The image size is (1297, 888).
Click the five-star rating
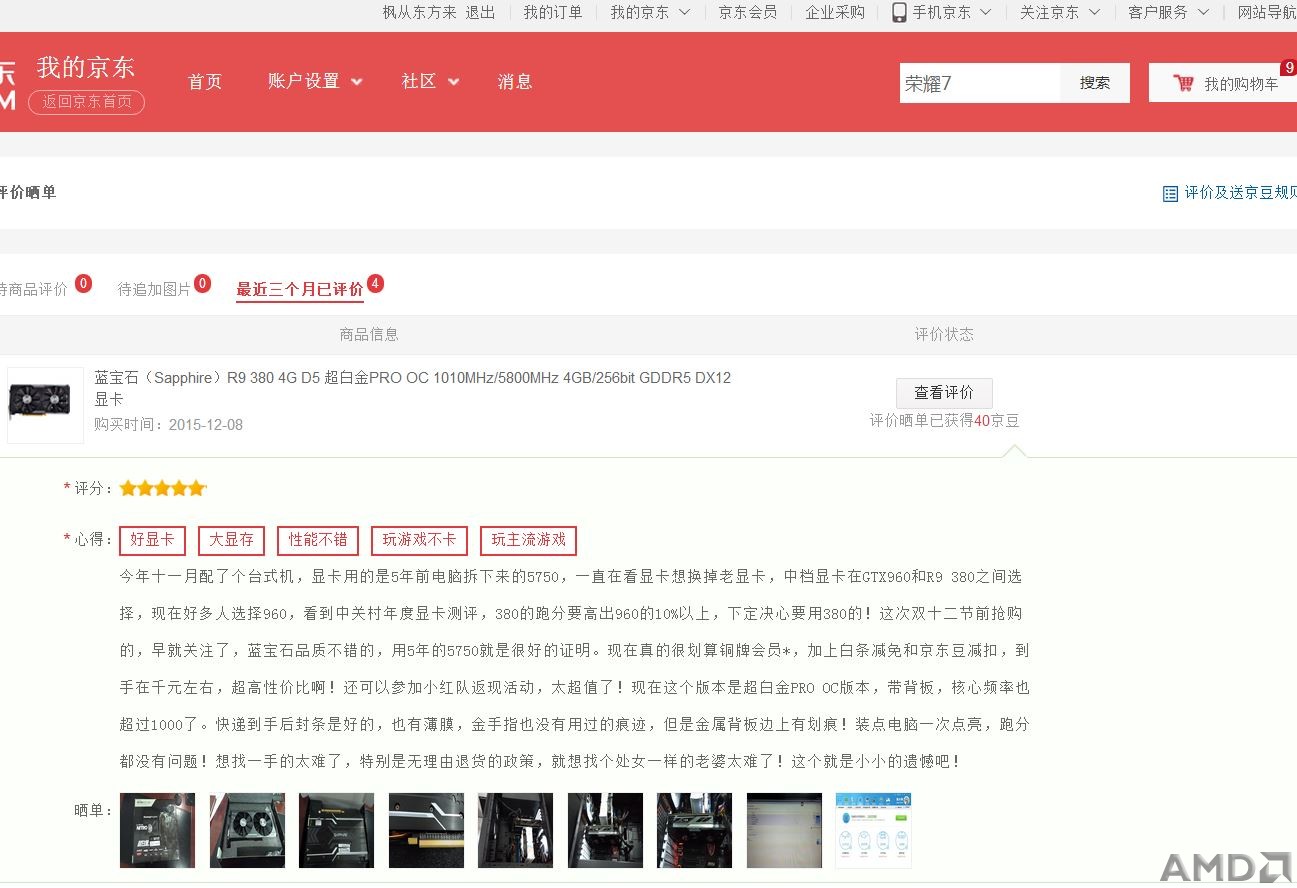coord(162,489)
